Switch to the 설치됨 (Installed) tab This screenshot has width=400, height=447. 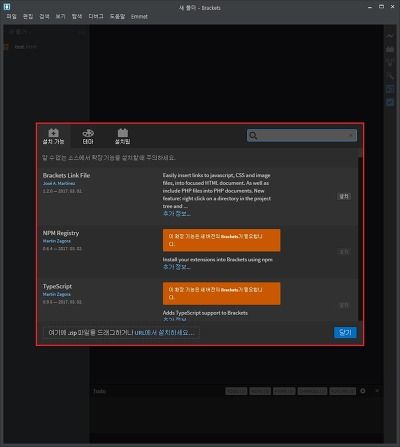pos(122,136)
